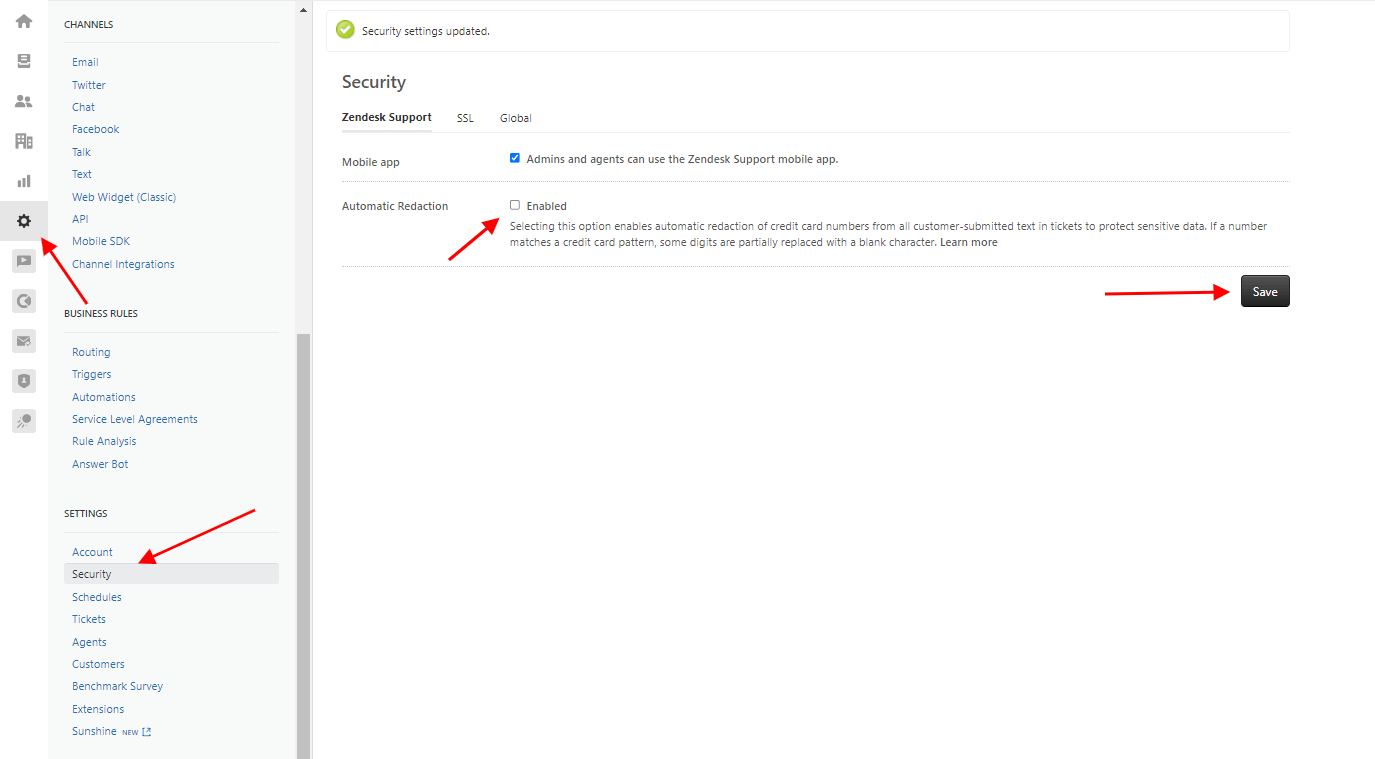
Task: Open the Automations page
Action: coord(104,397)
